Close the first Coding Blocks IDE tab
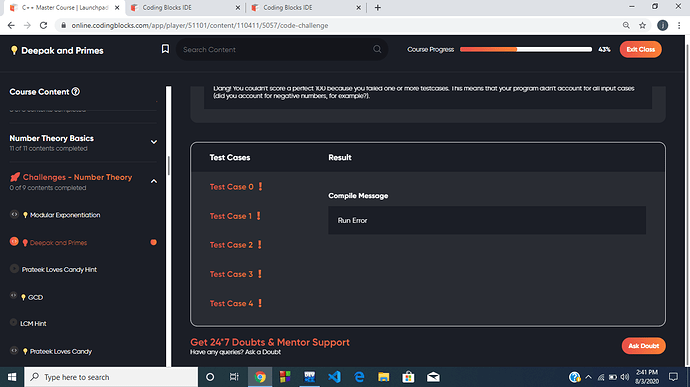The height and width of the screenshot is (387, 690). point(238,7)
